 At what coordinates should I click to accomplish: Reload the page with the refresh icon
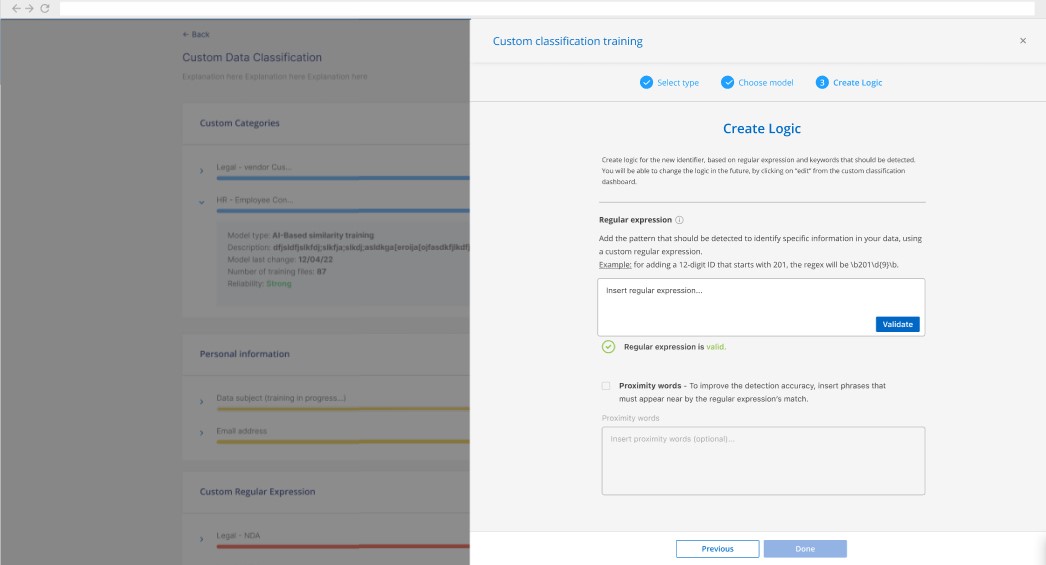click(x=45, y=8)
